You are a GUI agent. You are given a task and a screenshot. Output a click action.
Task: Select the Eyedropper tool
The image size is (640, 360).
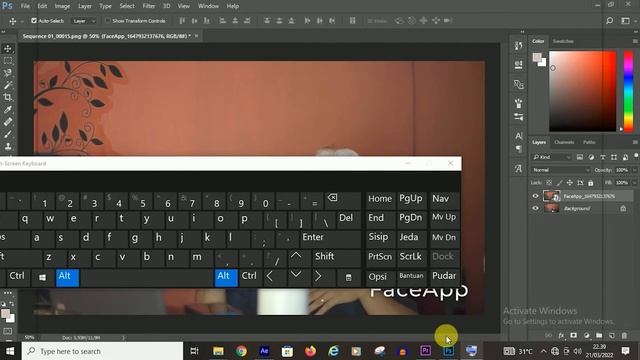(8, 109)
